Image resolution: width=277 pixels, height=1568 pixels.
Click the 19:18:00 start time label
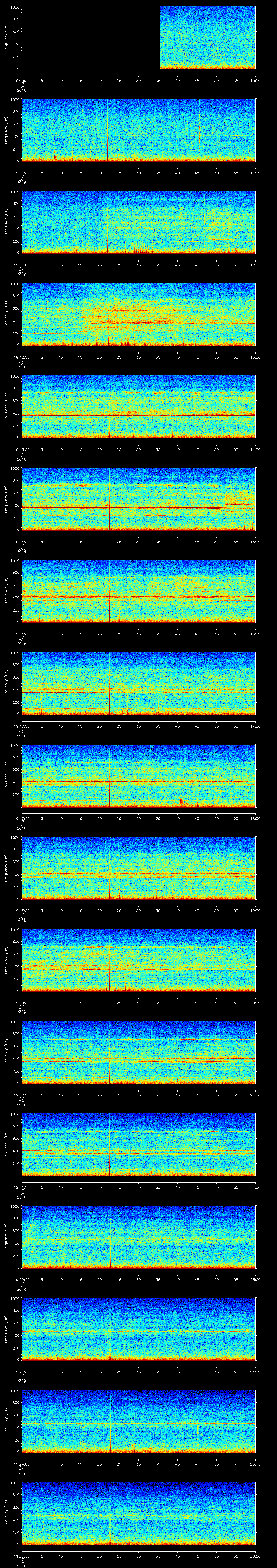pyautogui.click(x=21, y=910)
